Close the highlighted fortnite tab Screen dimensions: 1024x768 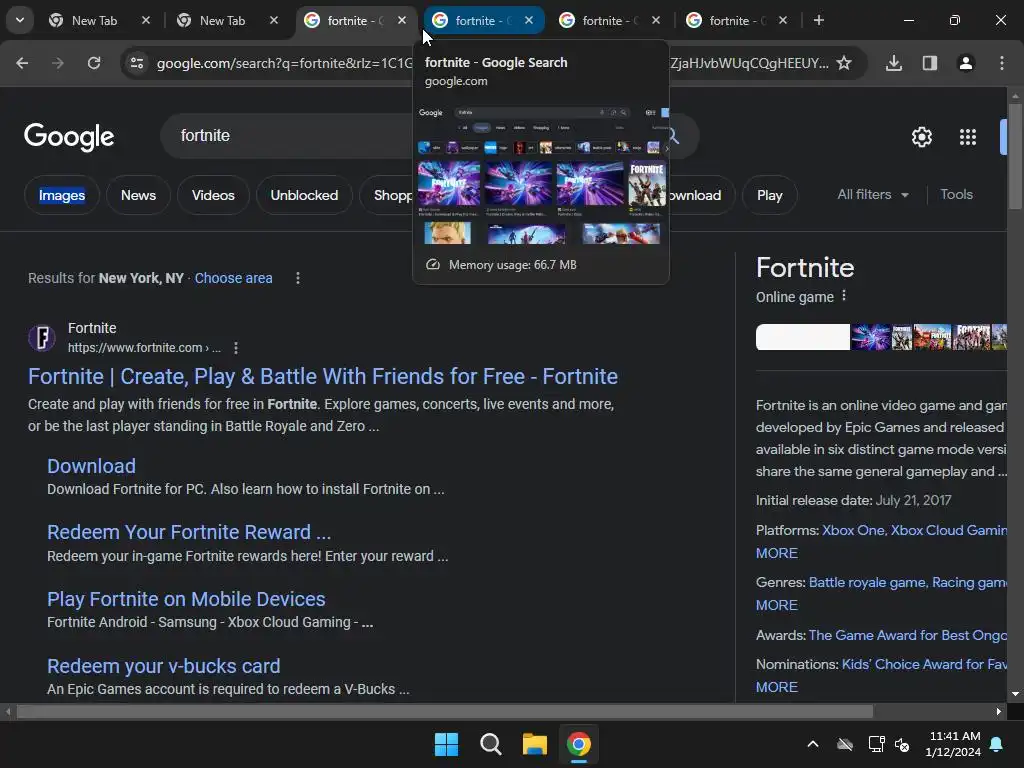point(529,20)
